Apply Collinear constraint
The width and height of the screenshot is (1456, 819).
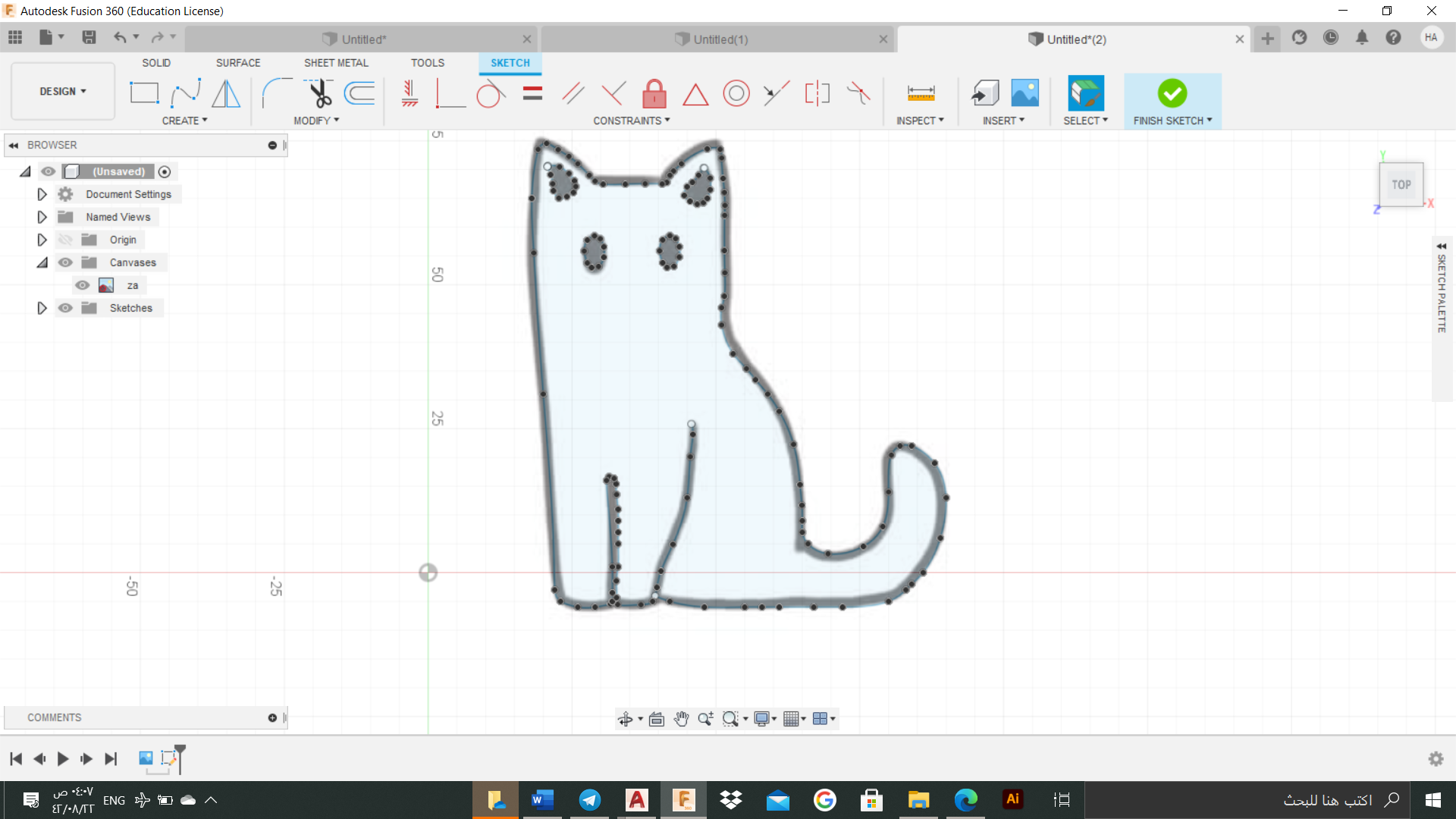pos(777,93)
